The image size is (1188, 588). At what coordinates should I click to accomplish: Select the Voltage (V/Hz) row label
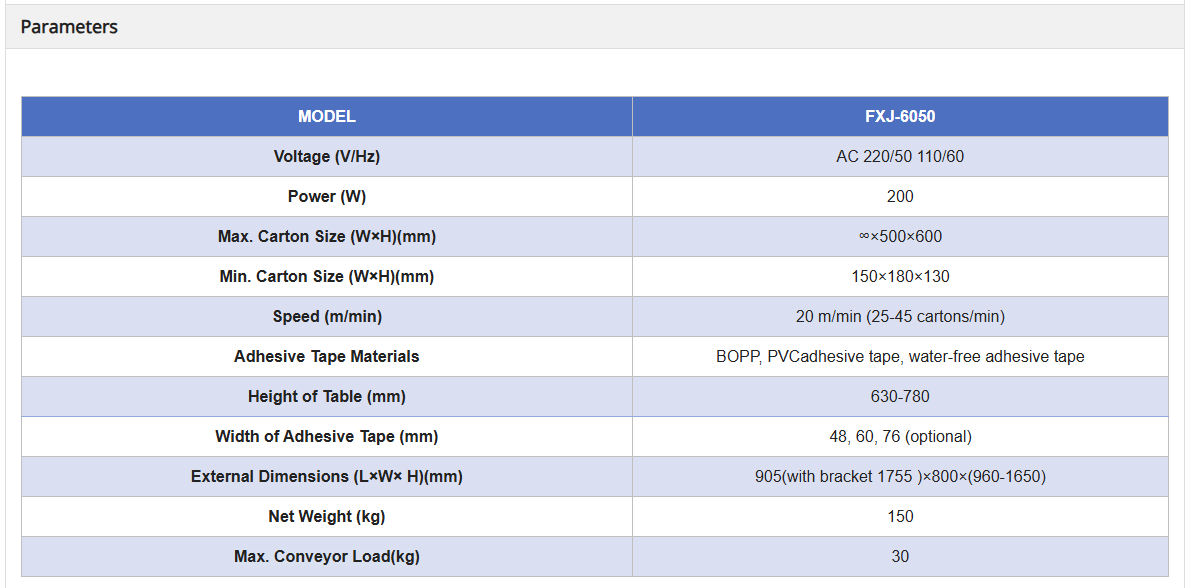(327, 157)
